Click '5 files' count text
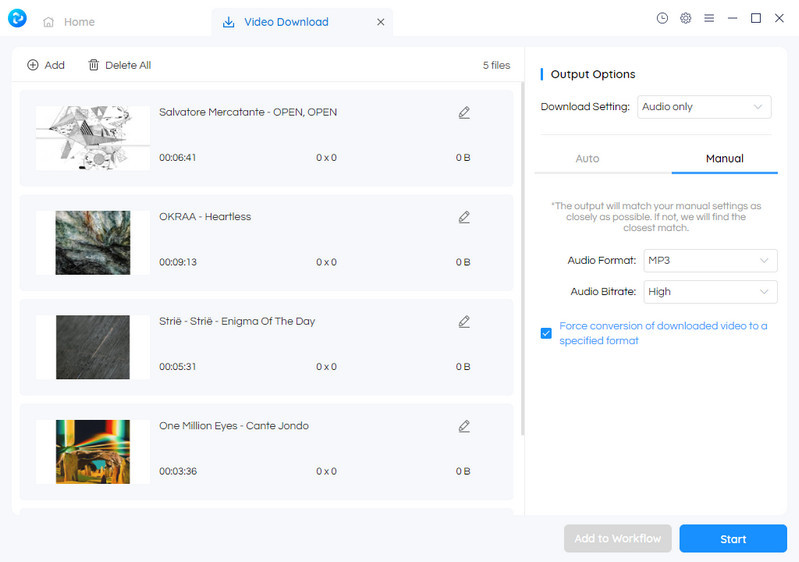Viewport: 799px width, 562px height. pyautogui.click(x=496, y=65)
